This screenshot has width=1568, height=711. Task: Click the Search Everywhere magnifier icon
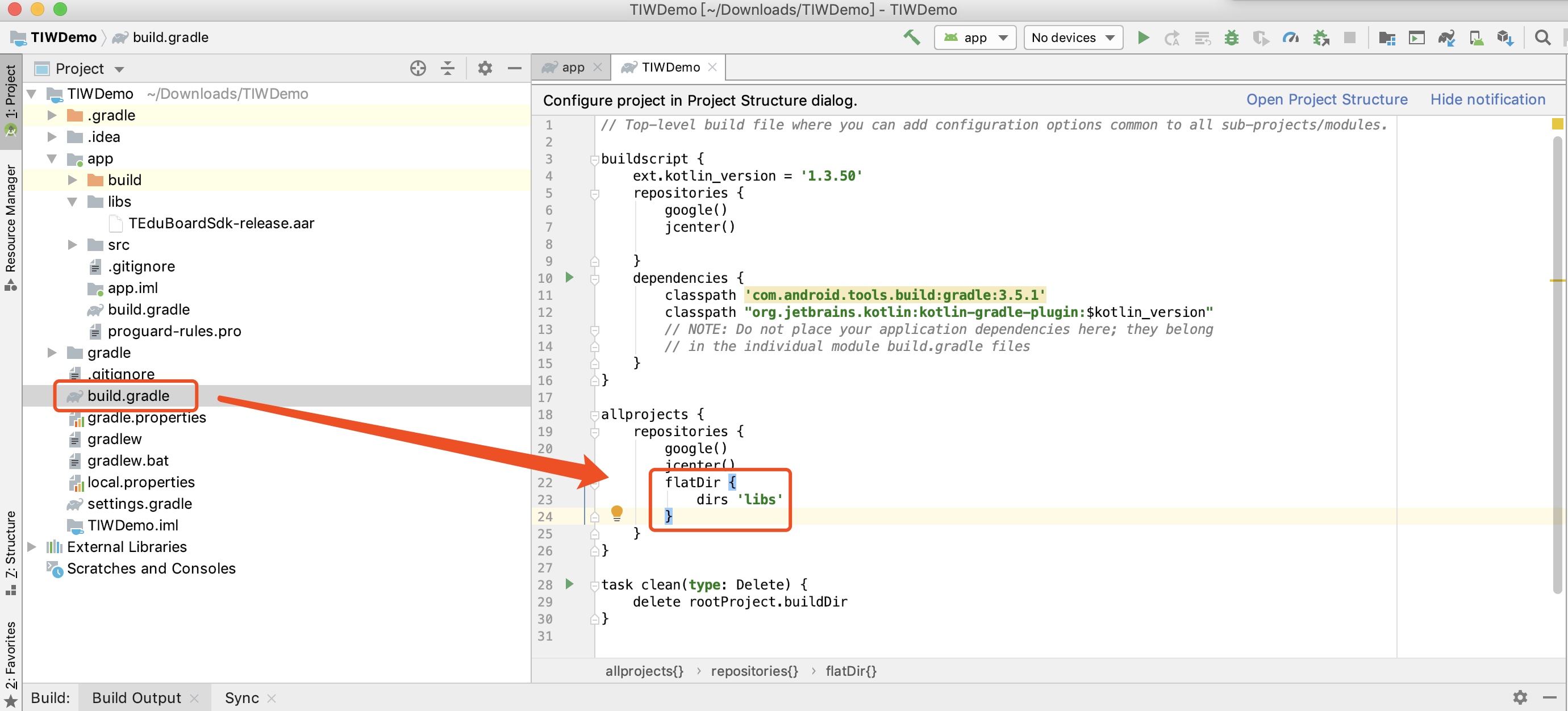1542,37
